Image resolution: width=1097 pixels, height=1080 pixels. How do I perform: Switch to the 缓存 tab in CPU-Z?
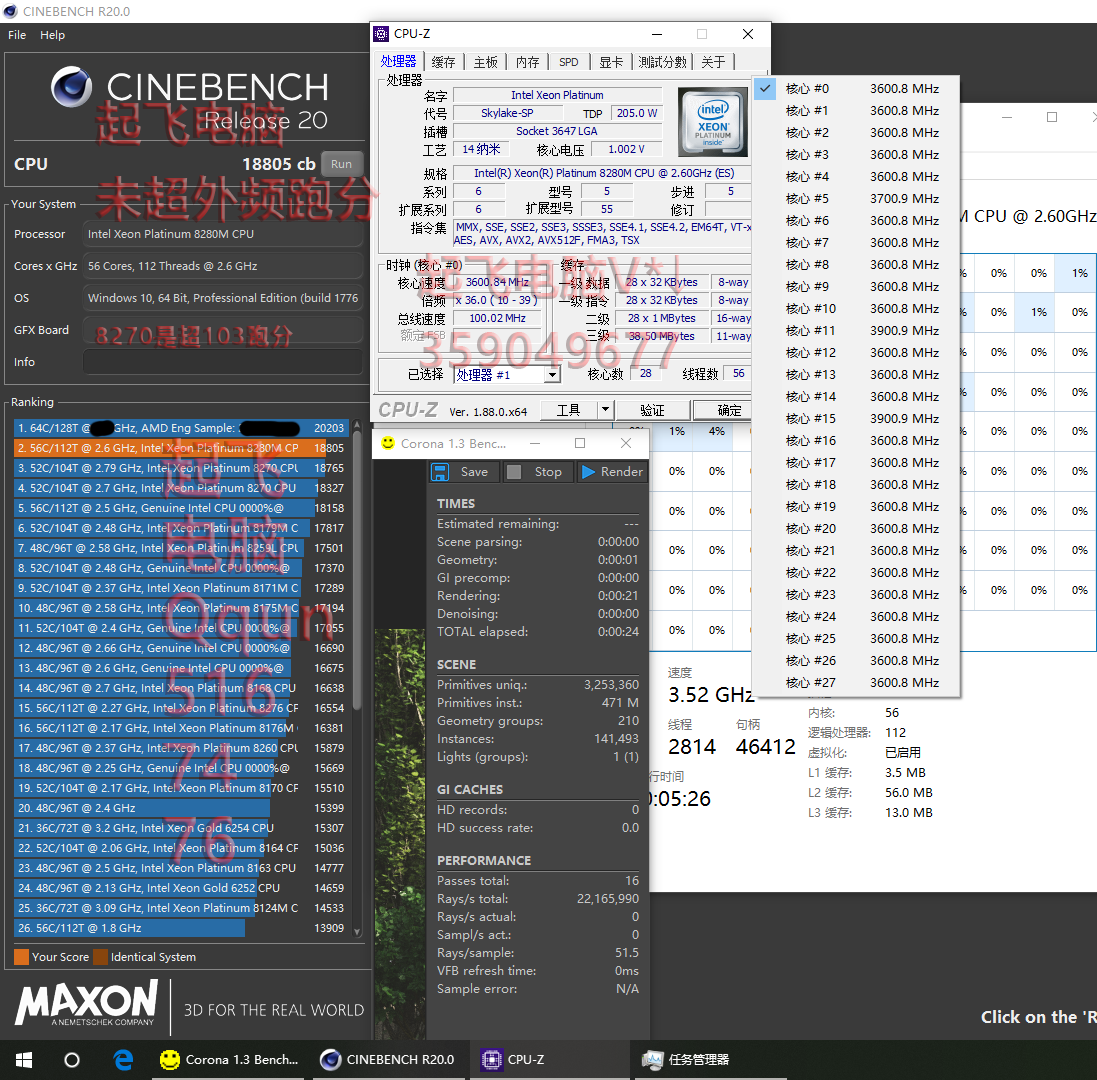(x=444, y=62)
